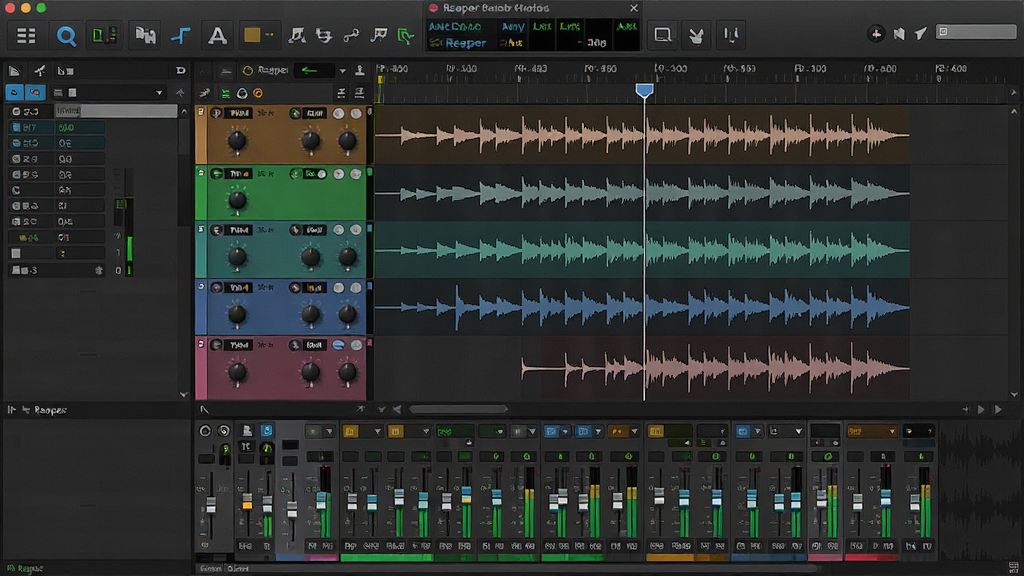Collapse the left panel list with the up arrow
Image resolution: width=1024 pixels, height=576 pixels.
click(180, 93)
